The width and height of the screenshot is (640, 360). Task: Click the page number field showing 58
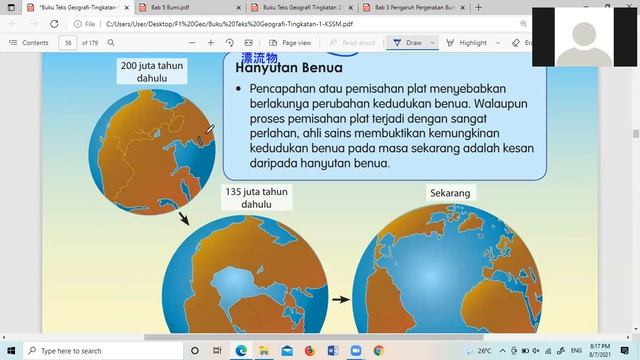click(68, 42)
